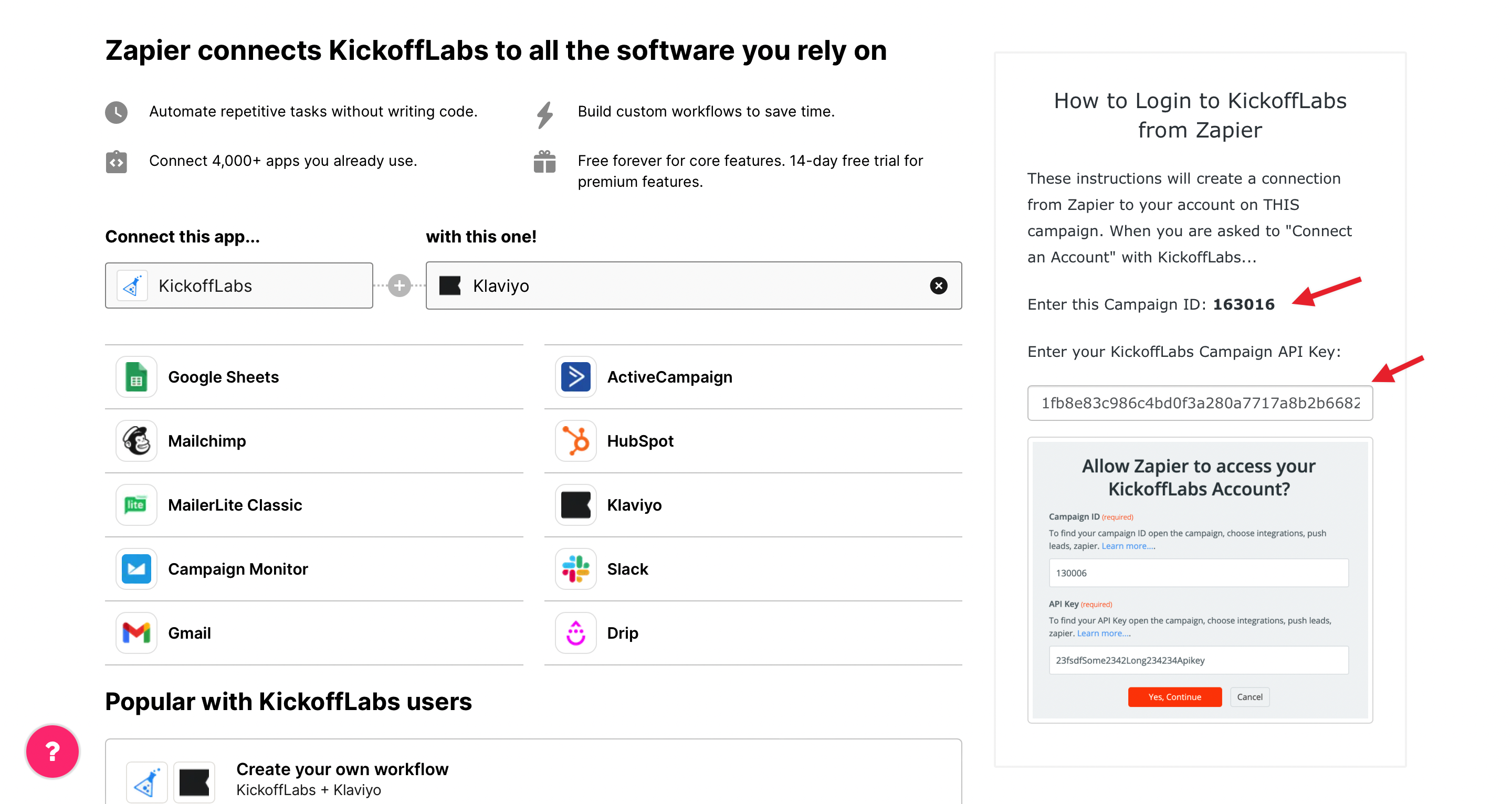1512x804 pixels.
Task: Open the KickoffLabs app selector field
Action: (x=239, y=286)
